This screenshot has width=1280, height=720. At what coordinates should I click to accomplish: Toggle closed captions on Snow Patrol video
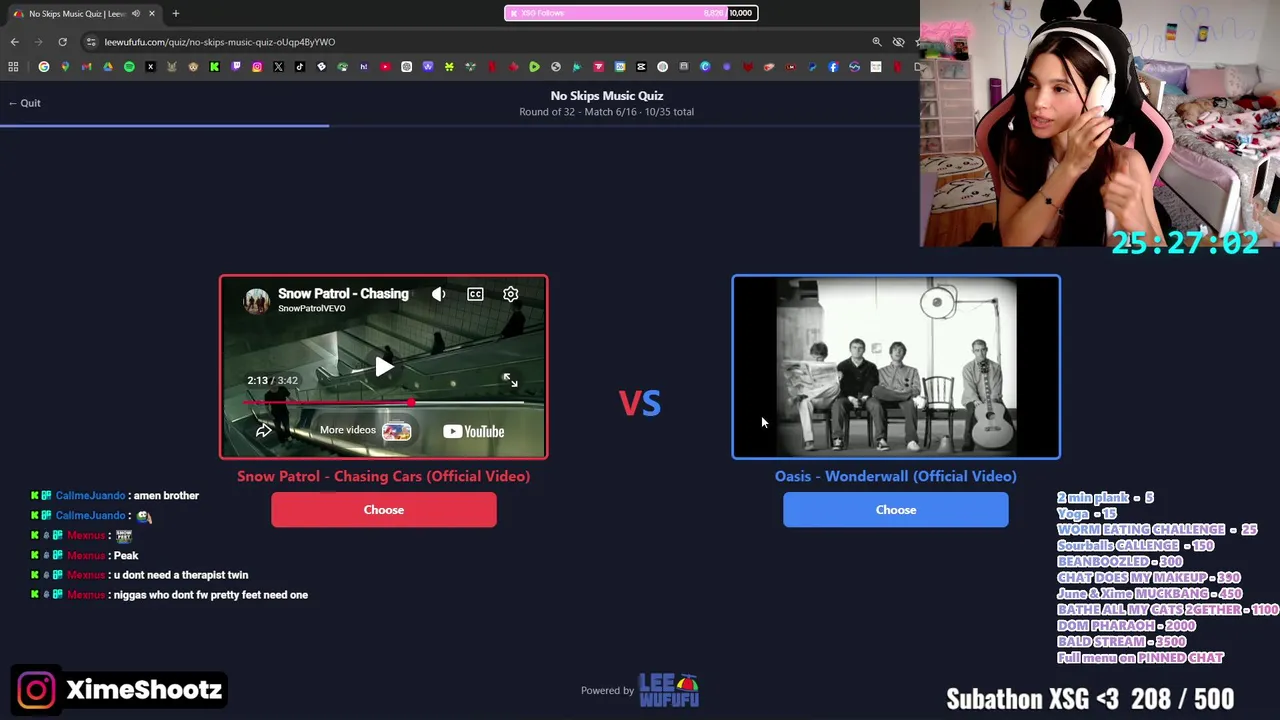coord(475,294)
